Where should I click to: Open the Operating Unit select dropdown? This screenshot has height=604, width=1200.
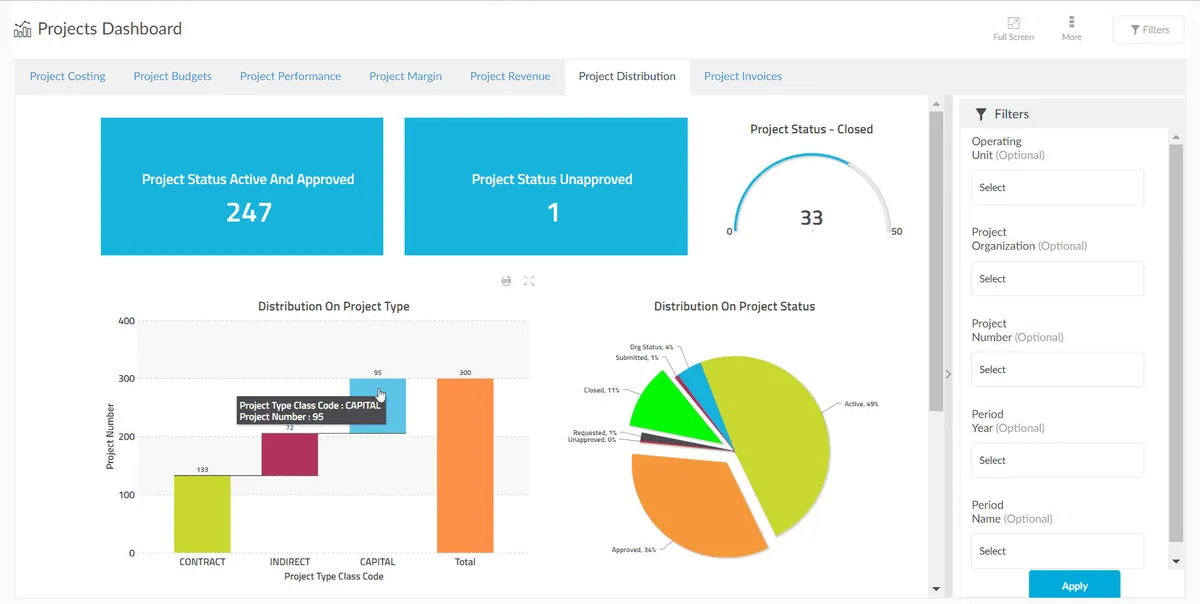pyautogui.click(x=1057, y=187)
